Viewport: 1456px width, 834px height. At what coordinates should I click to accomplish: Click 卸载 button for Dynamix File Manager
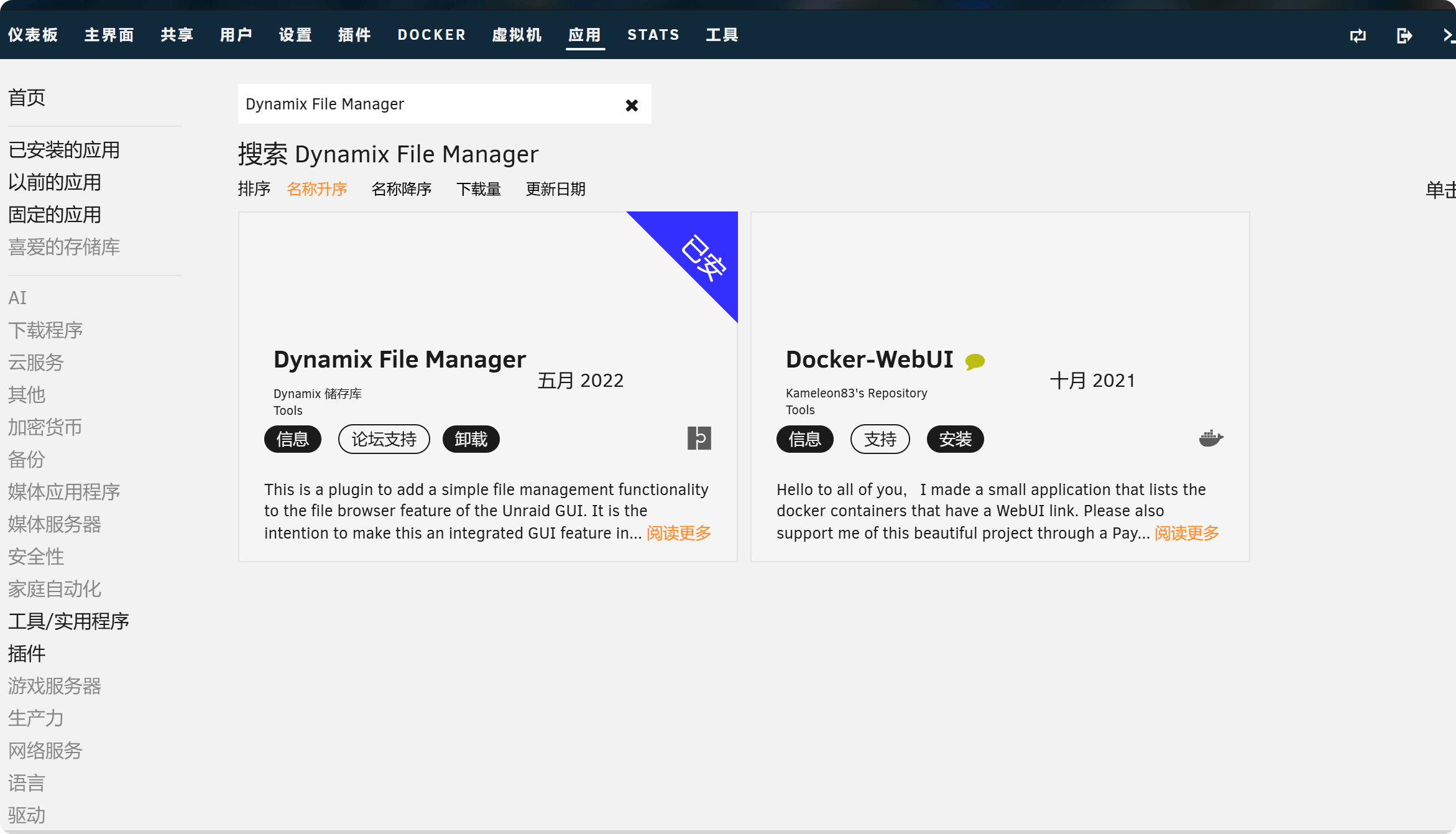[471, 439]
